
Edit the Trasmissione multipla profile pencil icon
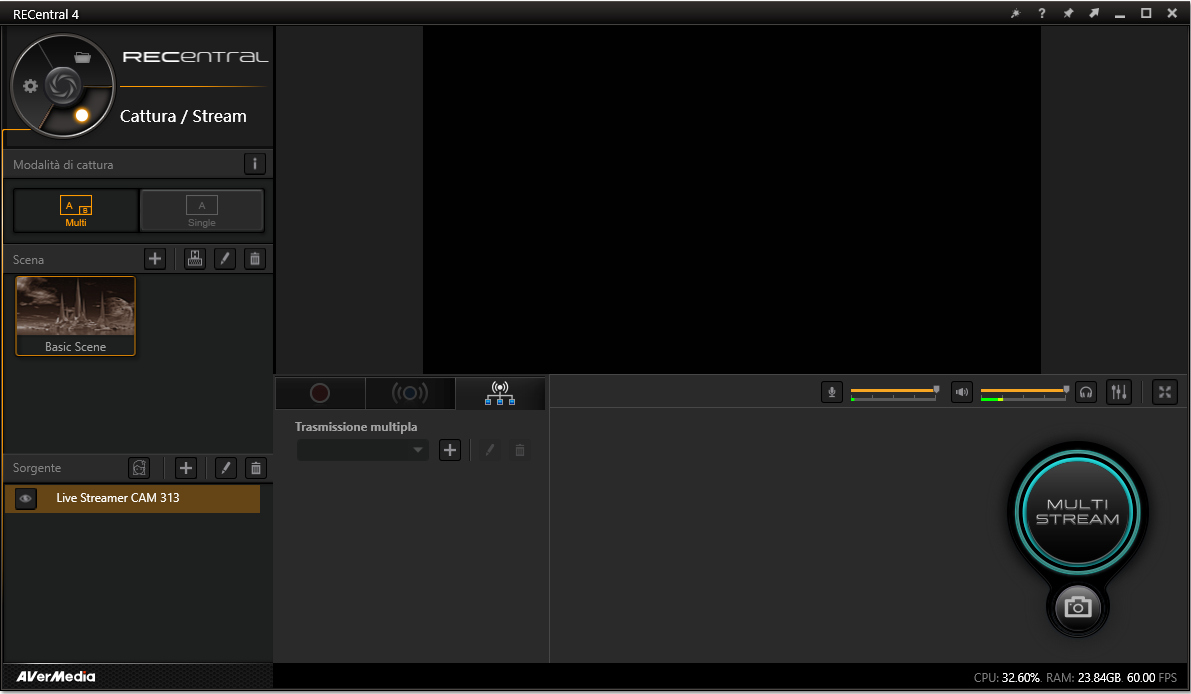coord(490,450)
